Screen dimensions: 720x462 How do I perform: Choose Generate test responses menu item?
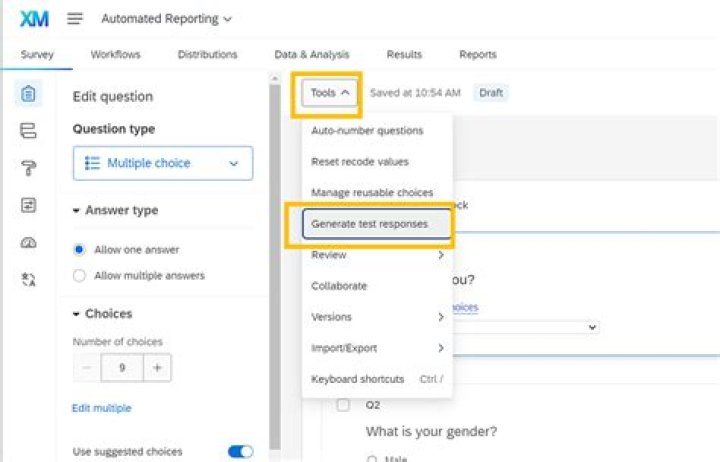tap(377, 224)
